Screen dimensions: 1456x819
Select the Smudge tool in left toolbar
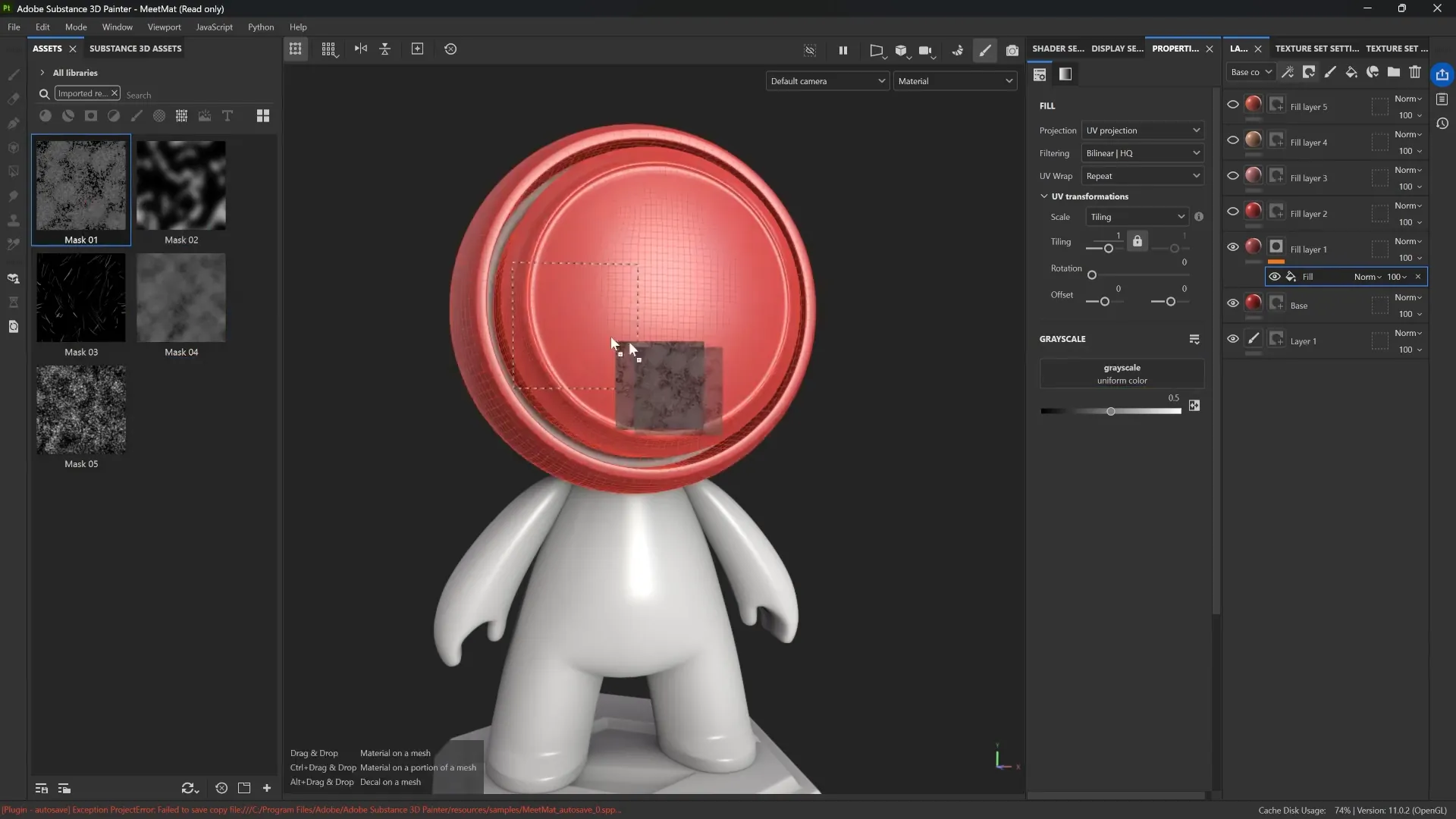click(x=14, y=196)
